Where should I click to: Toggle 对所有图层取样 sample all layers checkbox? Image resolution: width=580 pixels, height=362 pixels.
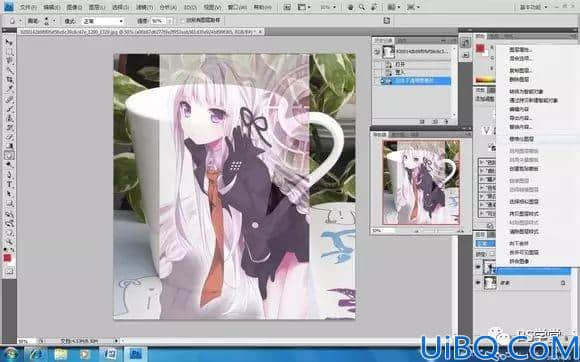(182, 21)
